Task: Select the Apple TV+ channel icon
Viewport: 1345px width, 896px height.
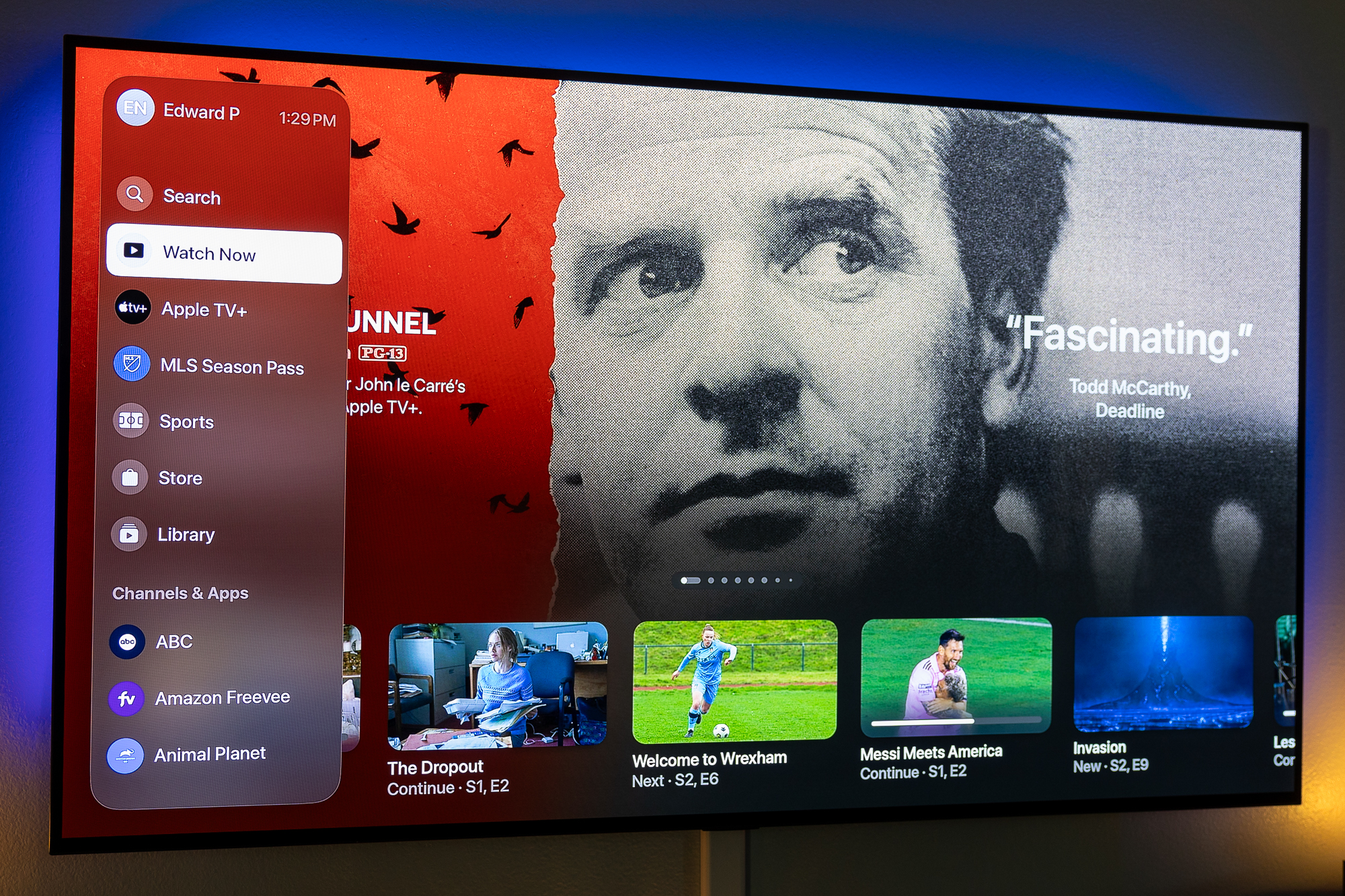Action: pos(132,308)
